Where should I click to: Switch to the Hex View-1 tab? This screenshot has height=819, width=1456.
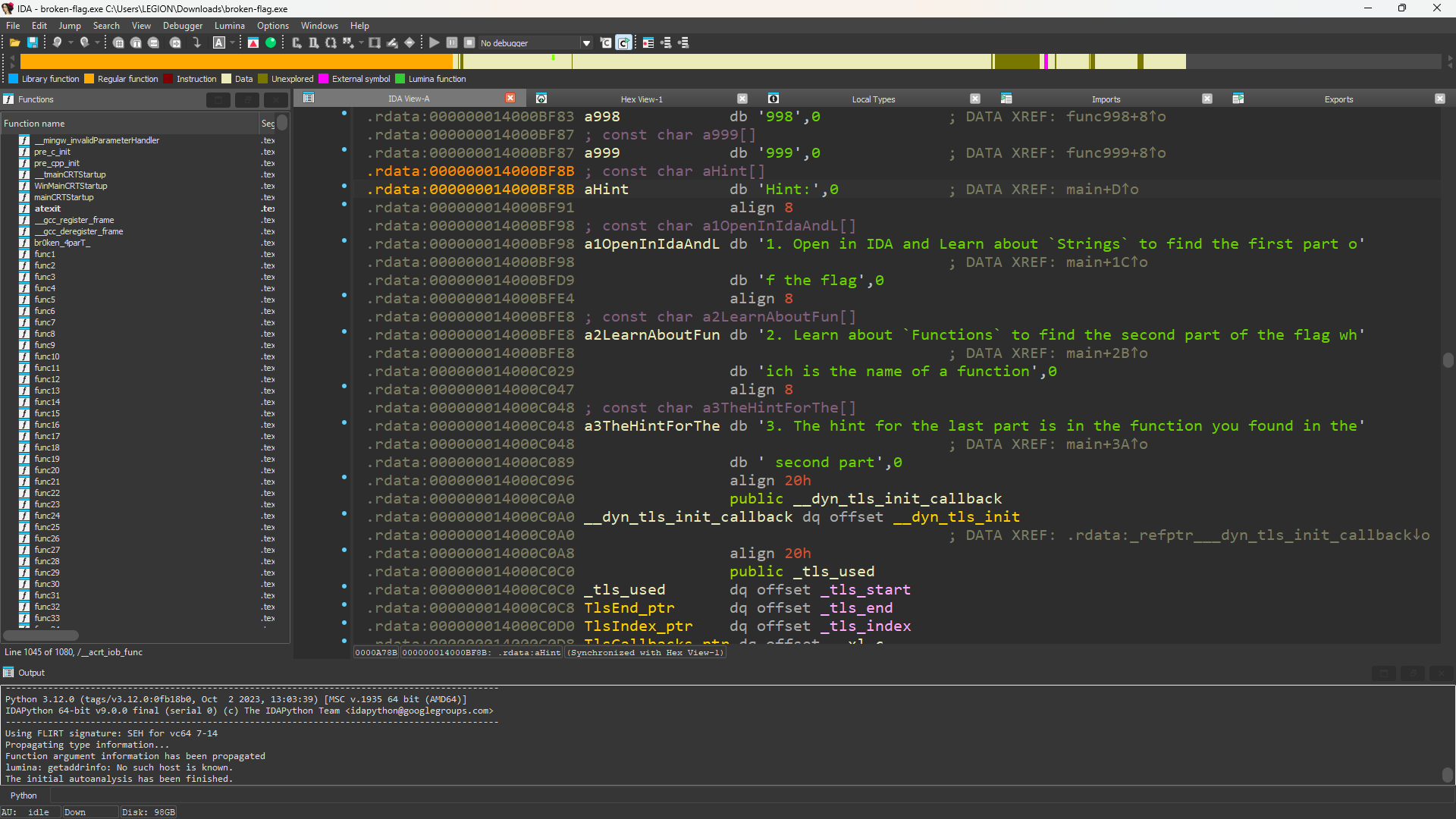[x=642, y=99]
